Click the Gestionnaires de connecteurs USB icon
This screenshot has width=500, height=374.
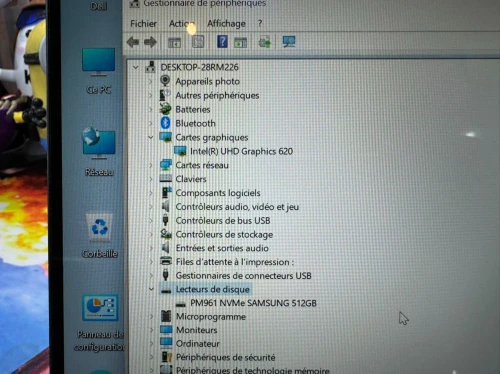tap(166, 275)
